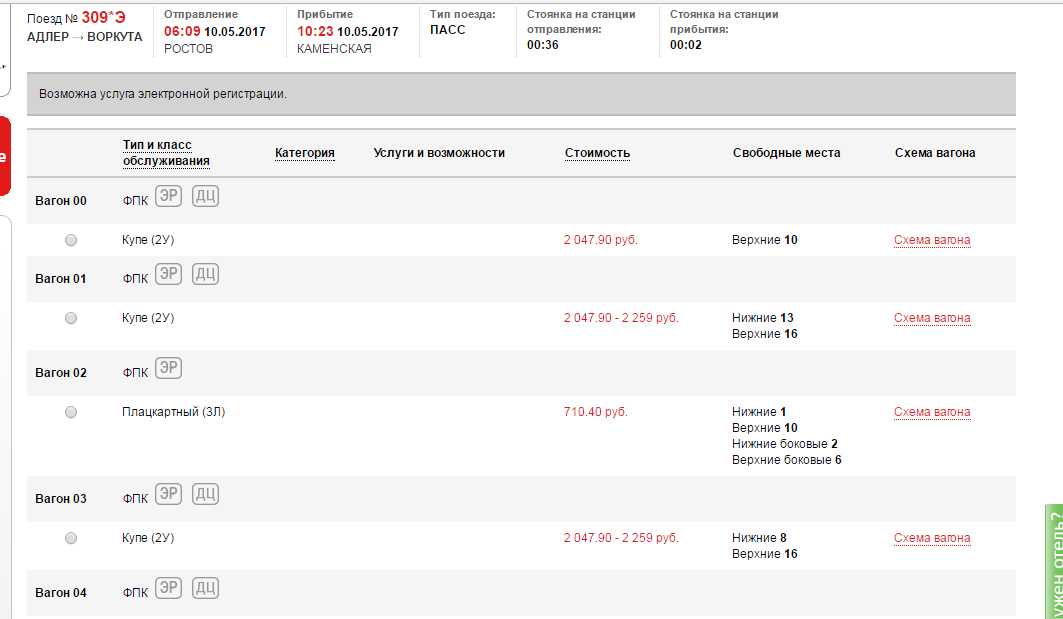Click the Стоимость column header
This screenshot has width=1063, height=619.
[597, 153]
